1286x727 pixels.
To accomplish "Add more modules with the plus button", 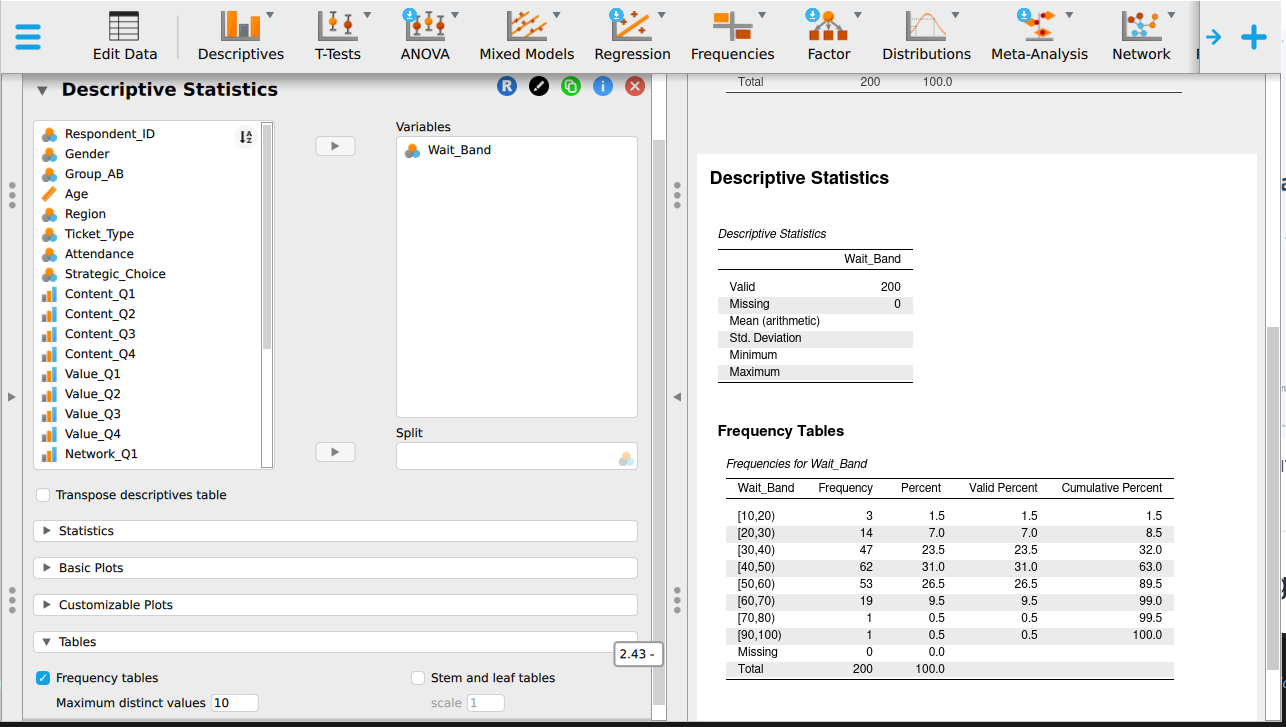I will [1254, 38].
